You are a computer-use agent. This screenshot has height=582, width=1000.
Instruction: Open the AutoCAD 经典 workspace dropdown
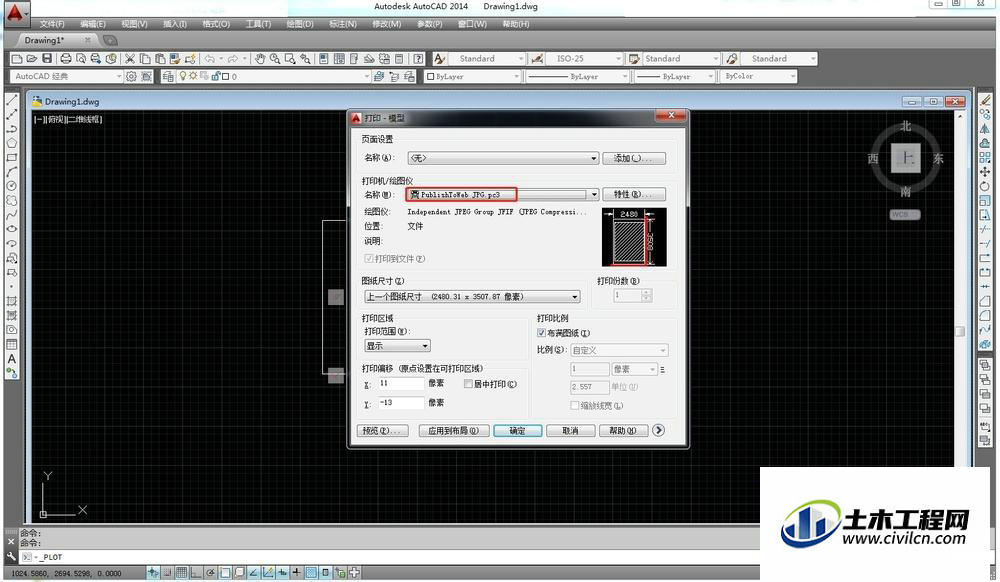coord(66,76)
